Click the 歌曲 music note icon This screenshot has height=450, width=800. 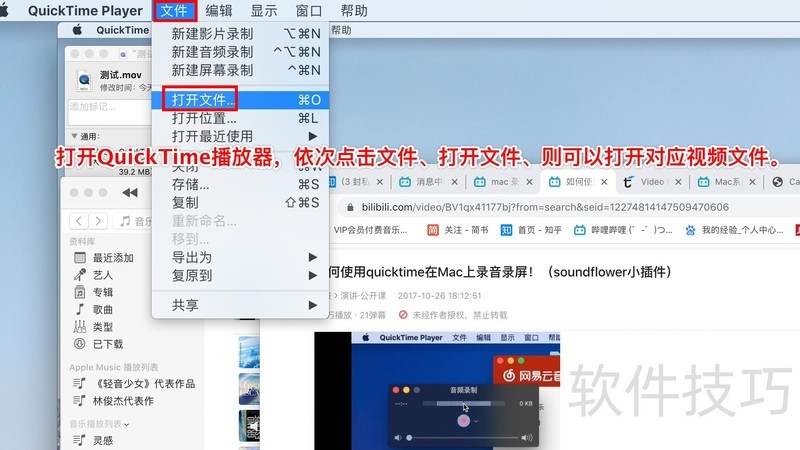(80, 310)
